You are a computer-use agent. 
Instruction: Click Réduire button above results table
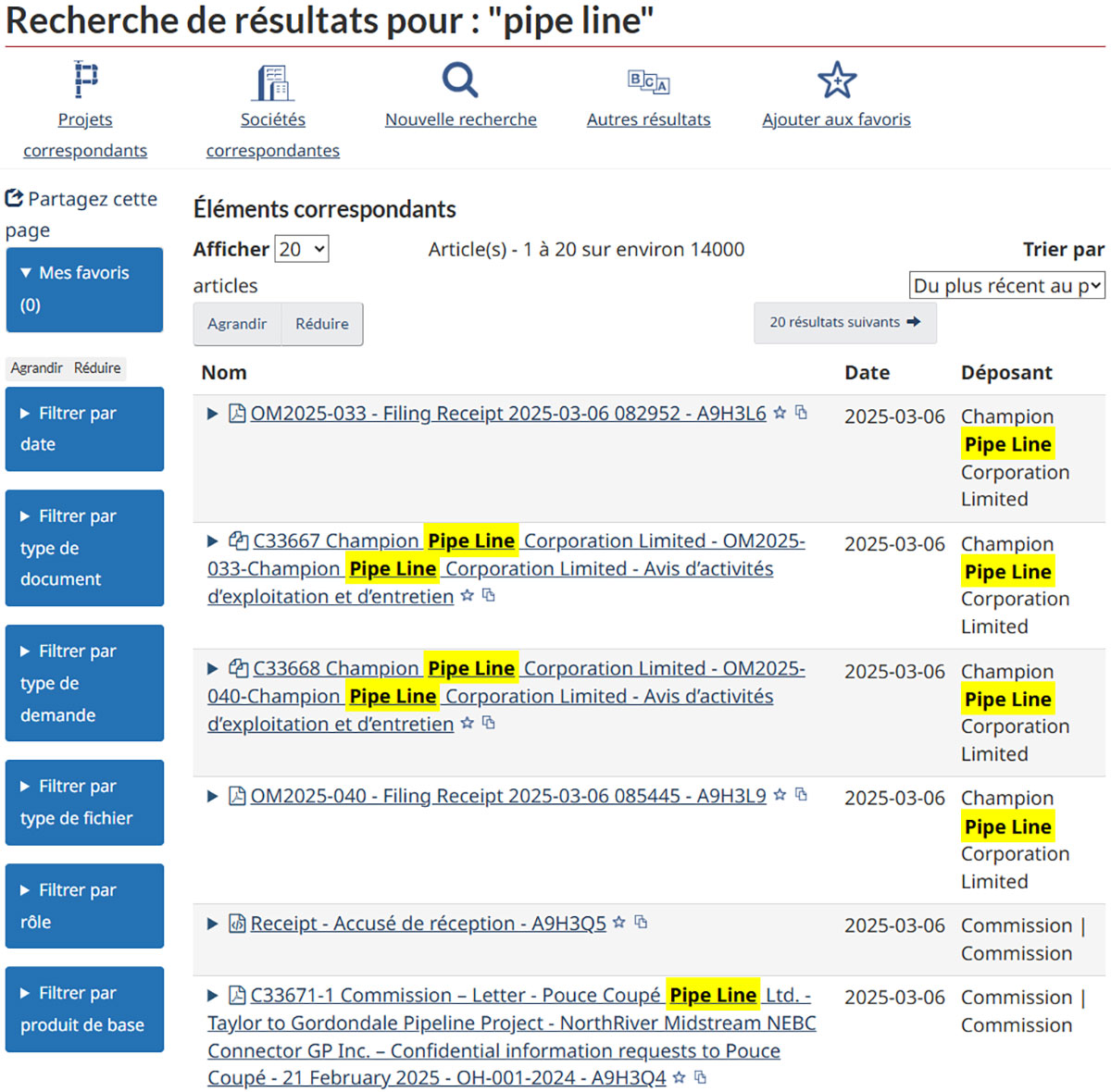pyautogui.click(x=322, y=324)
